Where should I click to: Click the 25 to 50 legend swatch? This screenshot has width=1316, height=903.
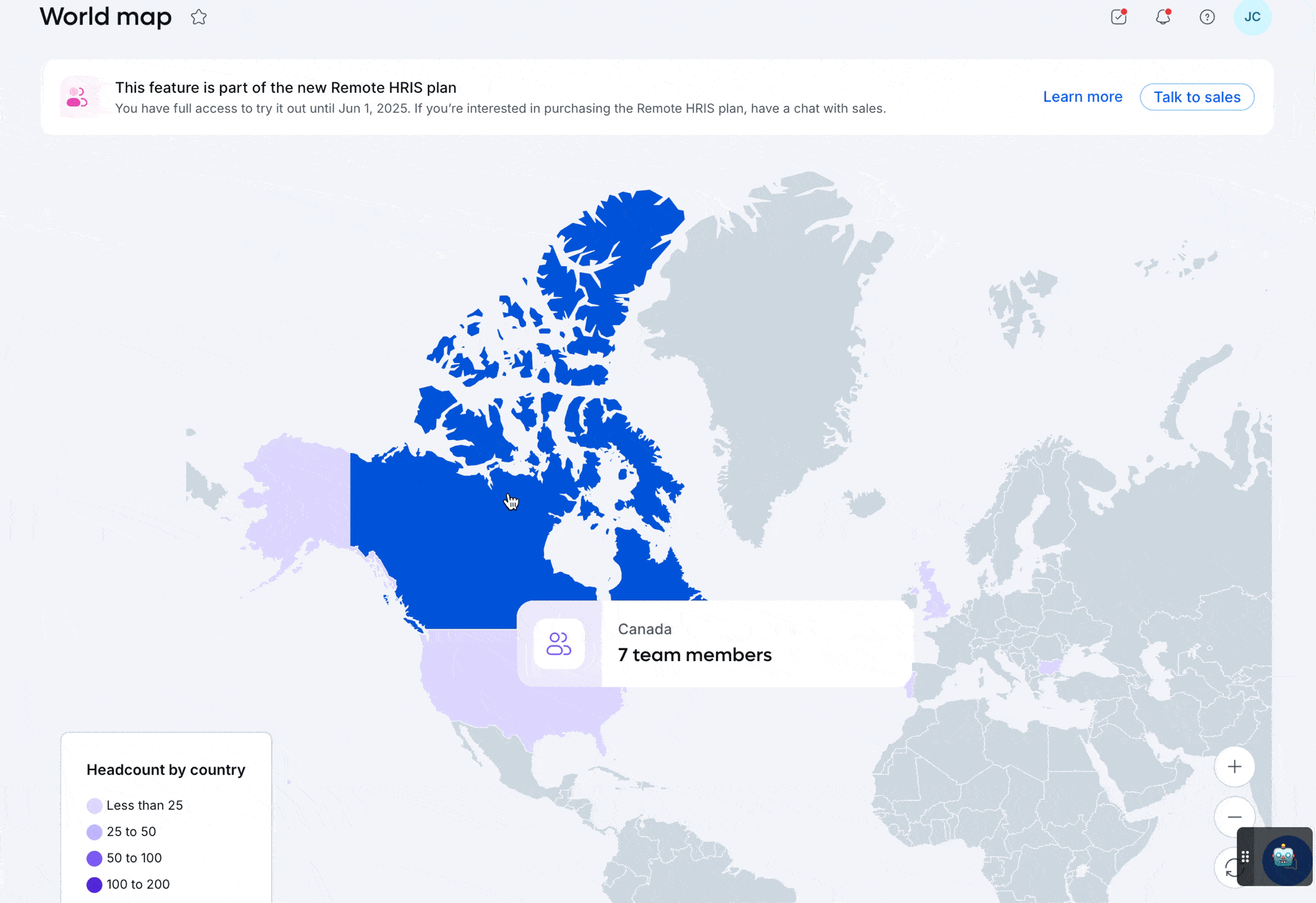pos(94,832)
